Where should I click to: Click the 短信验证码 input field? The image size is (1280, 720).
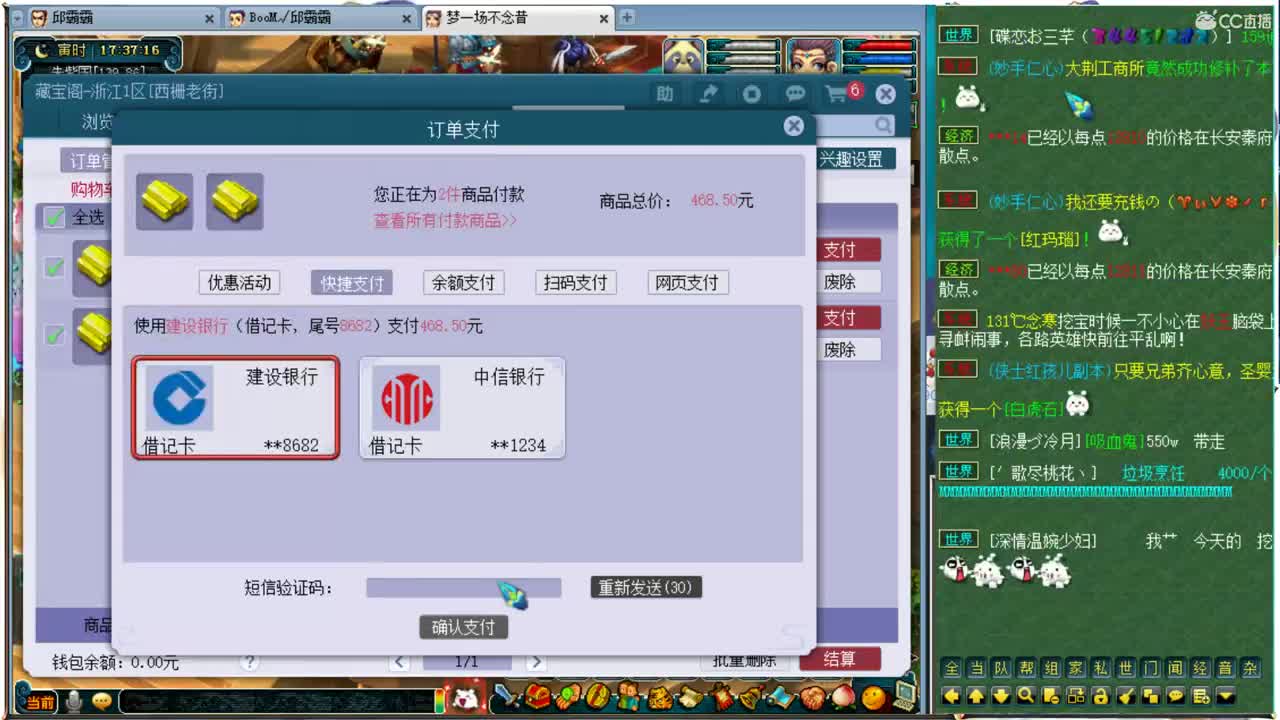pyautogui.click(x=463, y=588)
